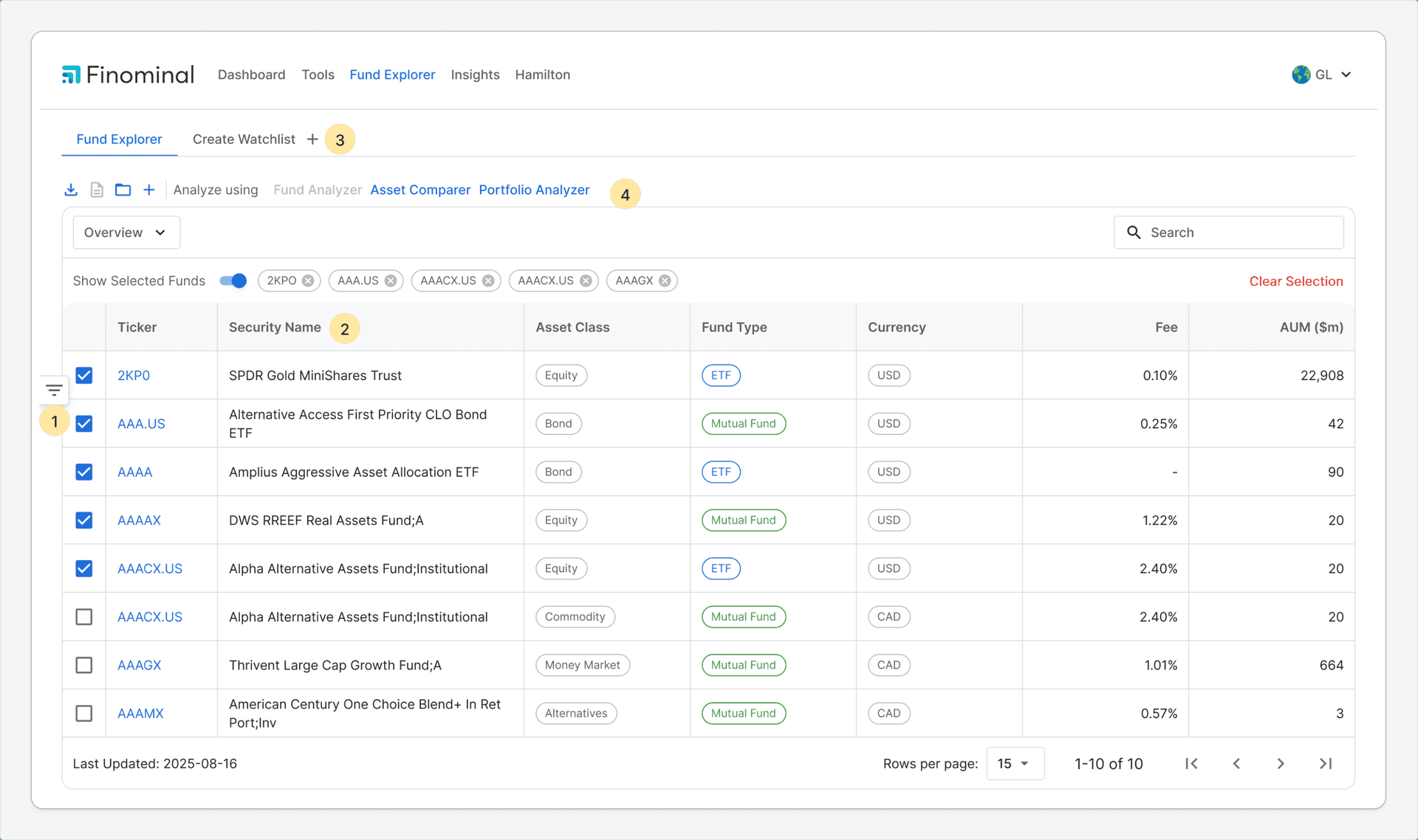Click 'SPDR Gold MiniShares Trust' name

pyautogui.click(x=315, y=375)
